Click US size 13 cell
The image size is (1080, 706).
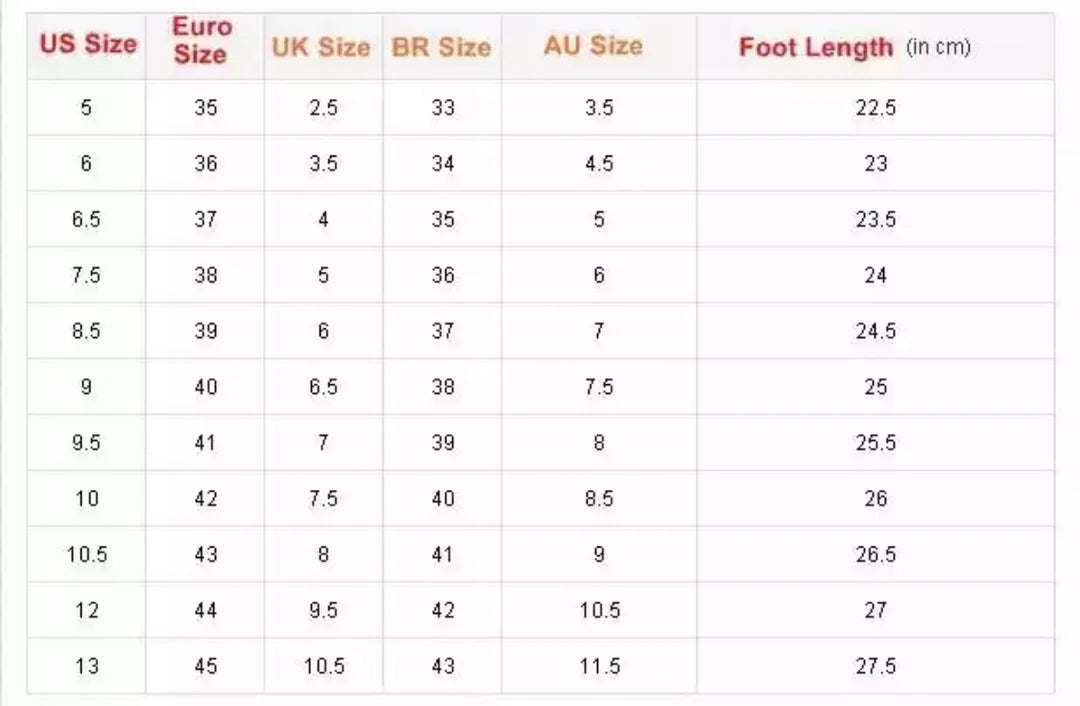pyautogui.click(x=86, y=666)
